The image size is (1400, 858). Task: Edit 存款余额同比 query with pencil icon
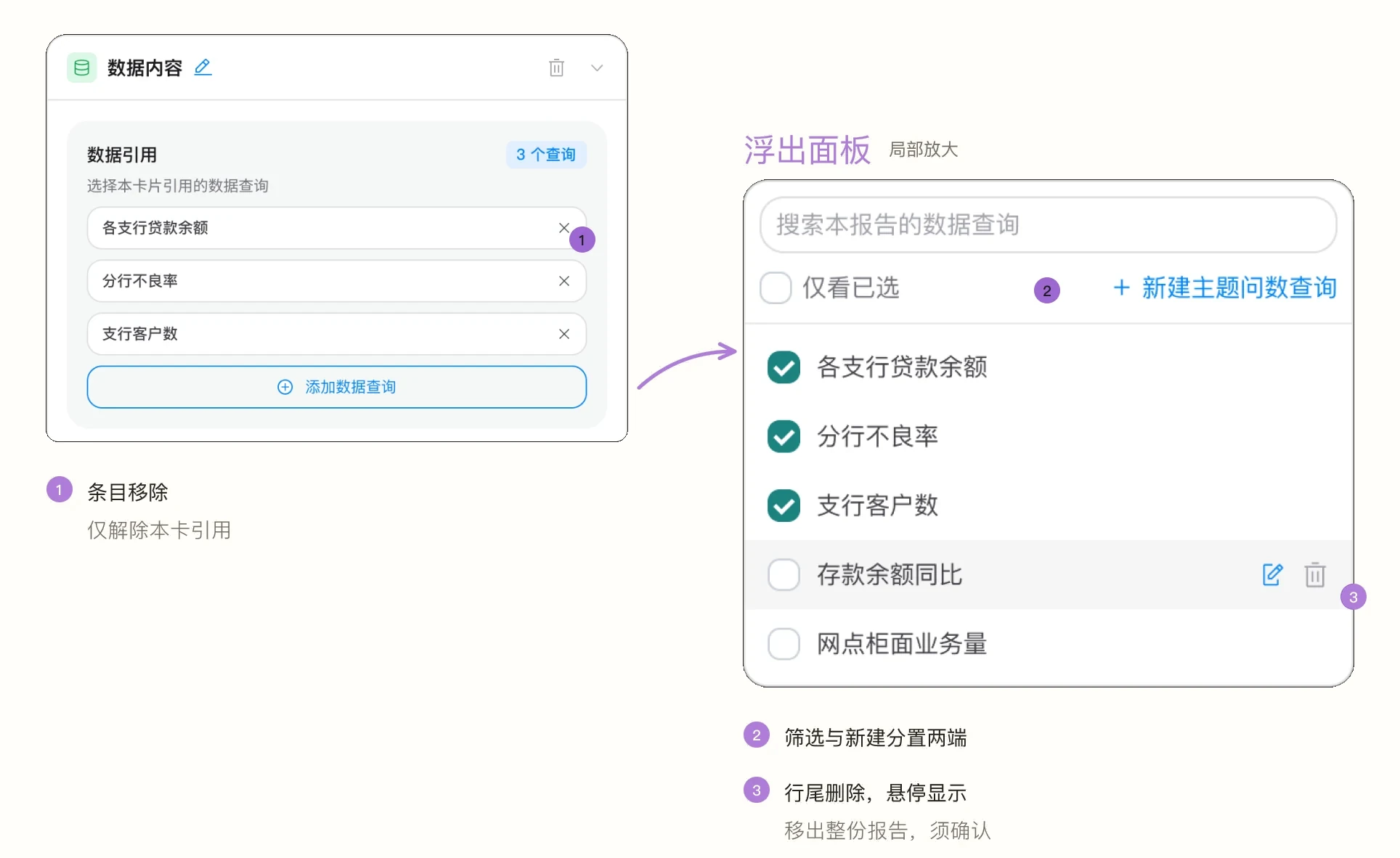point(1273,575)
